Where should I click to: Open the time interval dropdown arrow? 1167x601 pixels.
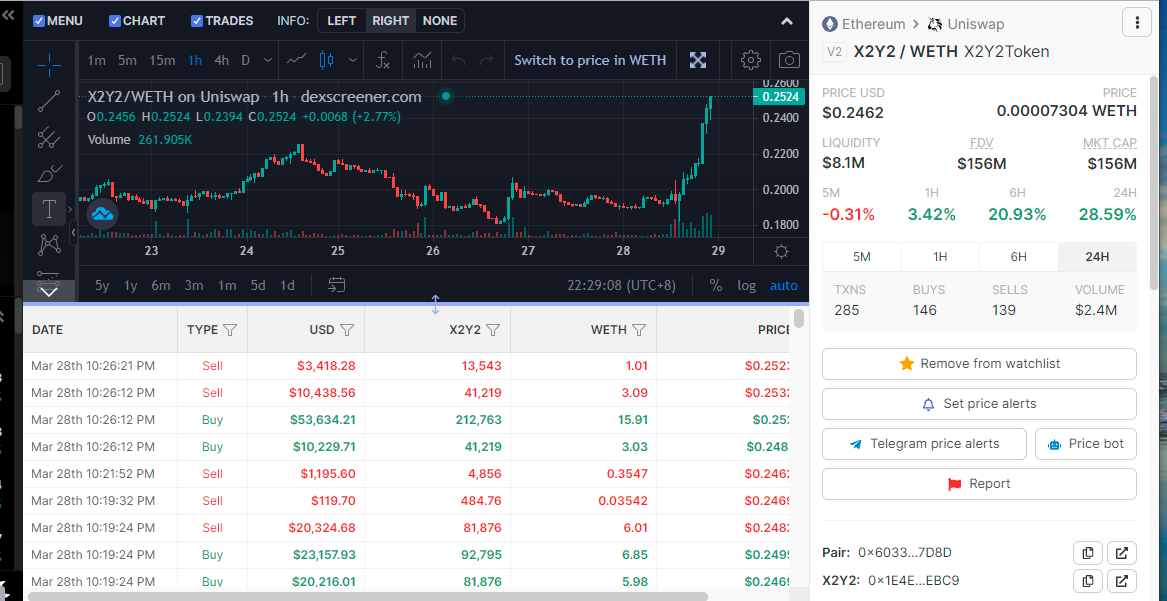[268, 60]
